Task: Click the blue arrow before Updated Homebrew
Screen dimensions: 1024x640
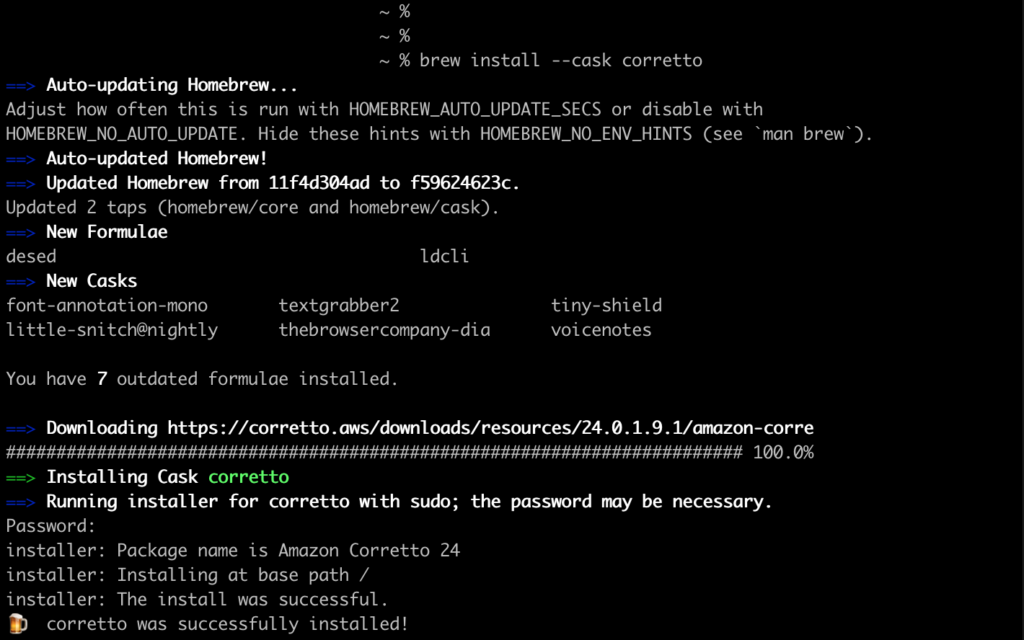Action: click(20, 184)
